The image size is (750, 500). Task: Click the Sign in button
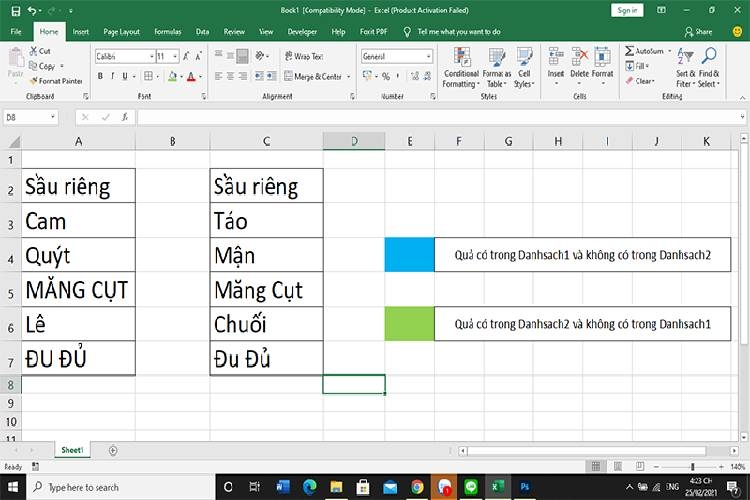[627, 10]
